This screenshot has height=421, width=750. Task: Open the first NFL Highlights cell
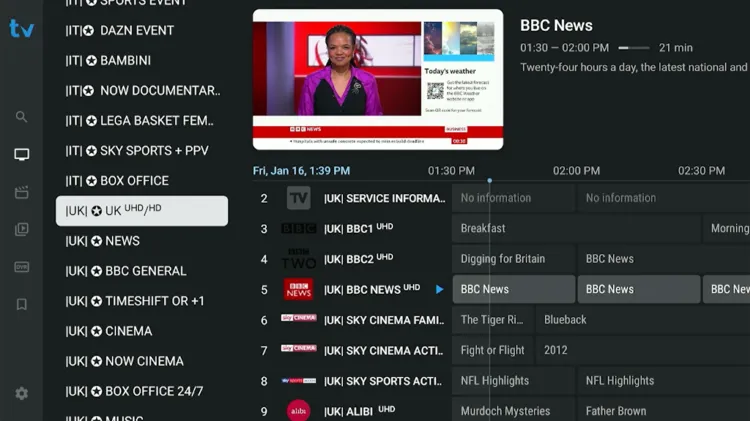pyautogui.click(x=514, y=381)
